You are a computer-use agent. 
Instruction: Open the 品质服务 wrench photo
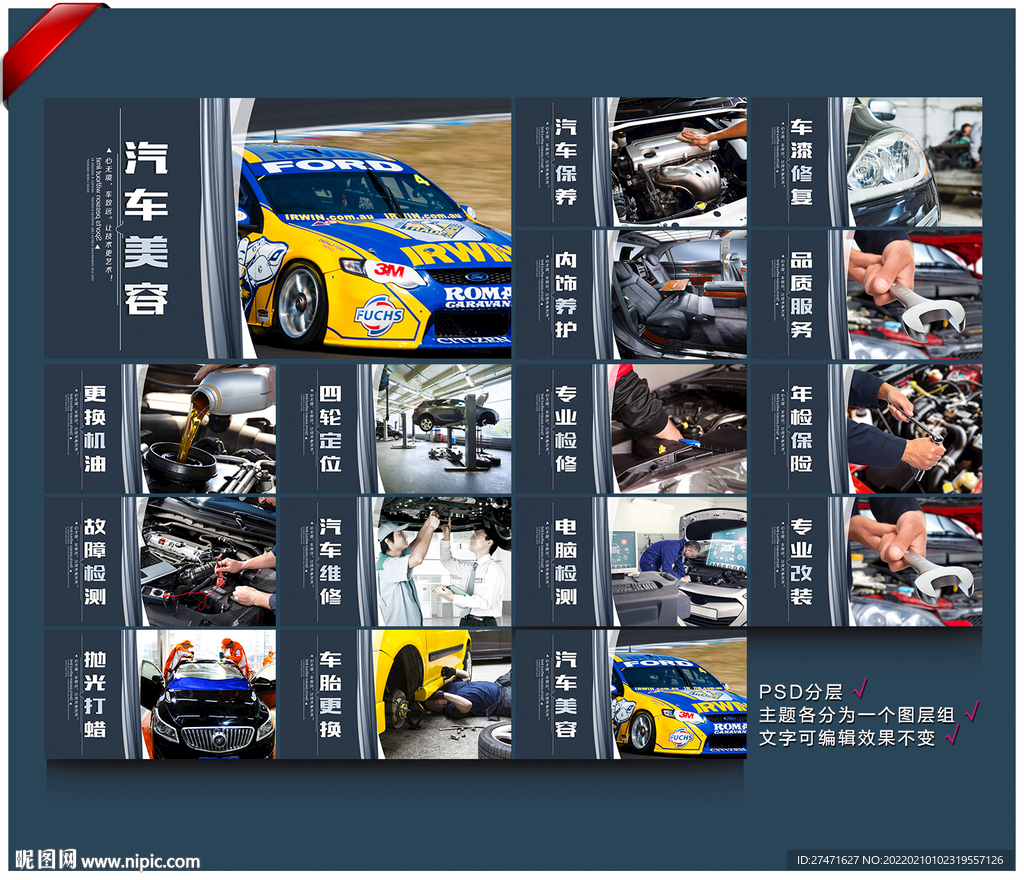(913, 294)
